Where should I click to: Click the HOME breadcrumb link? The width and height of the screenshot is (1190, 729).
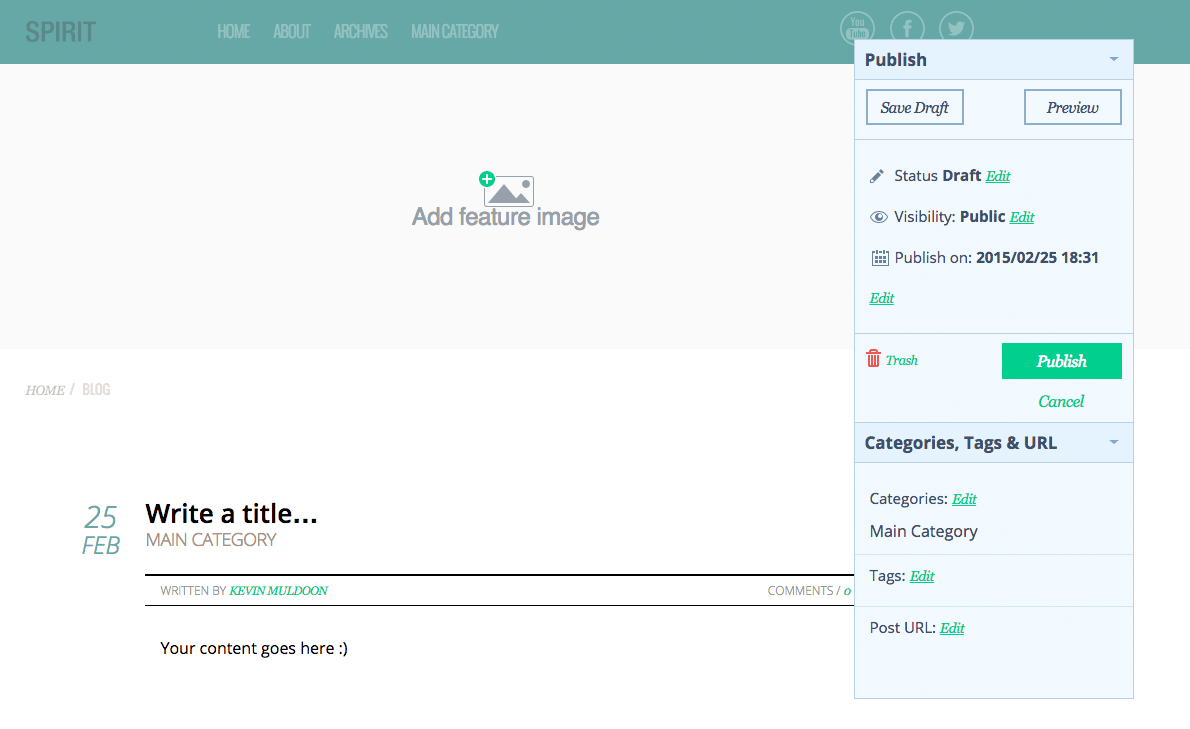(x=45, y=390)
